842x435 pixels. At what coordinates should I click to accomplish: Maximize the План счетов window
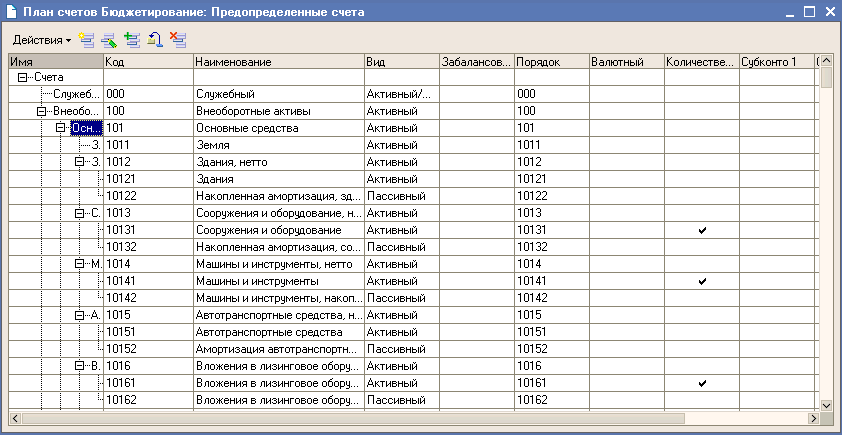pos(809,12)
